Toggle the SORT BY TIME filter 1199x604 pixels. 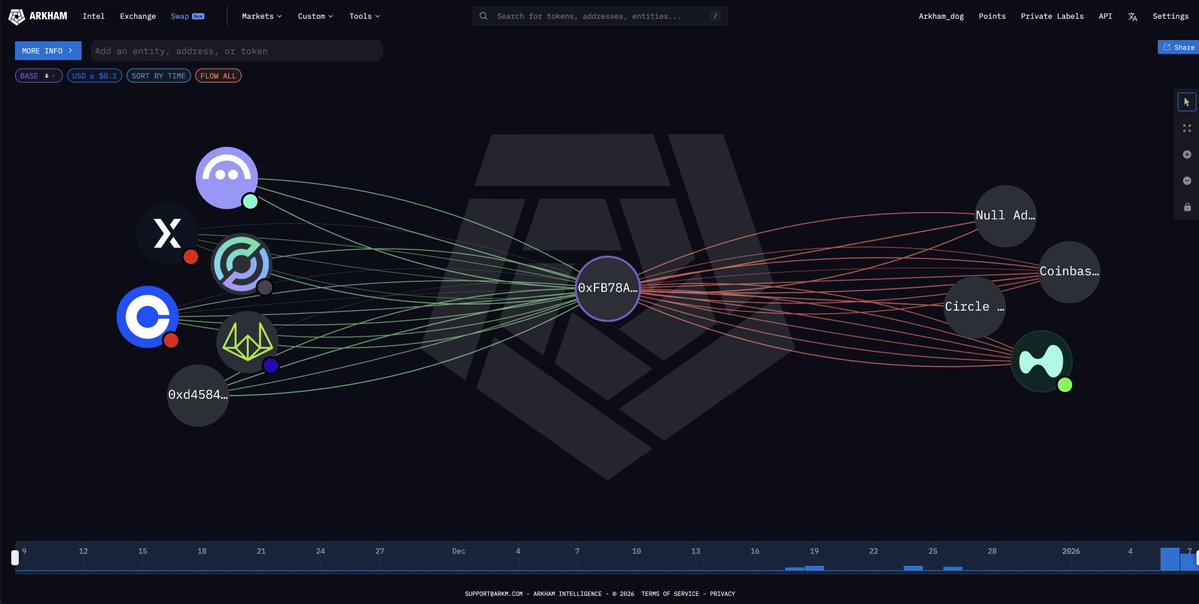point(158,76)
